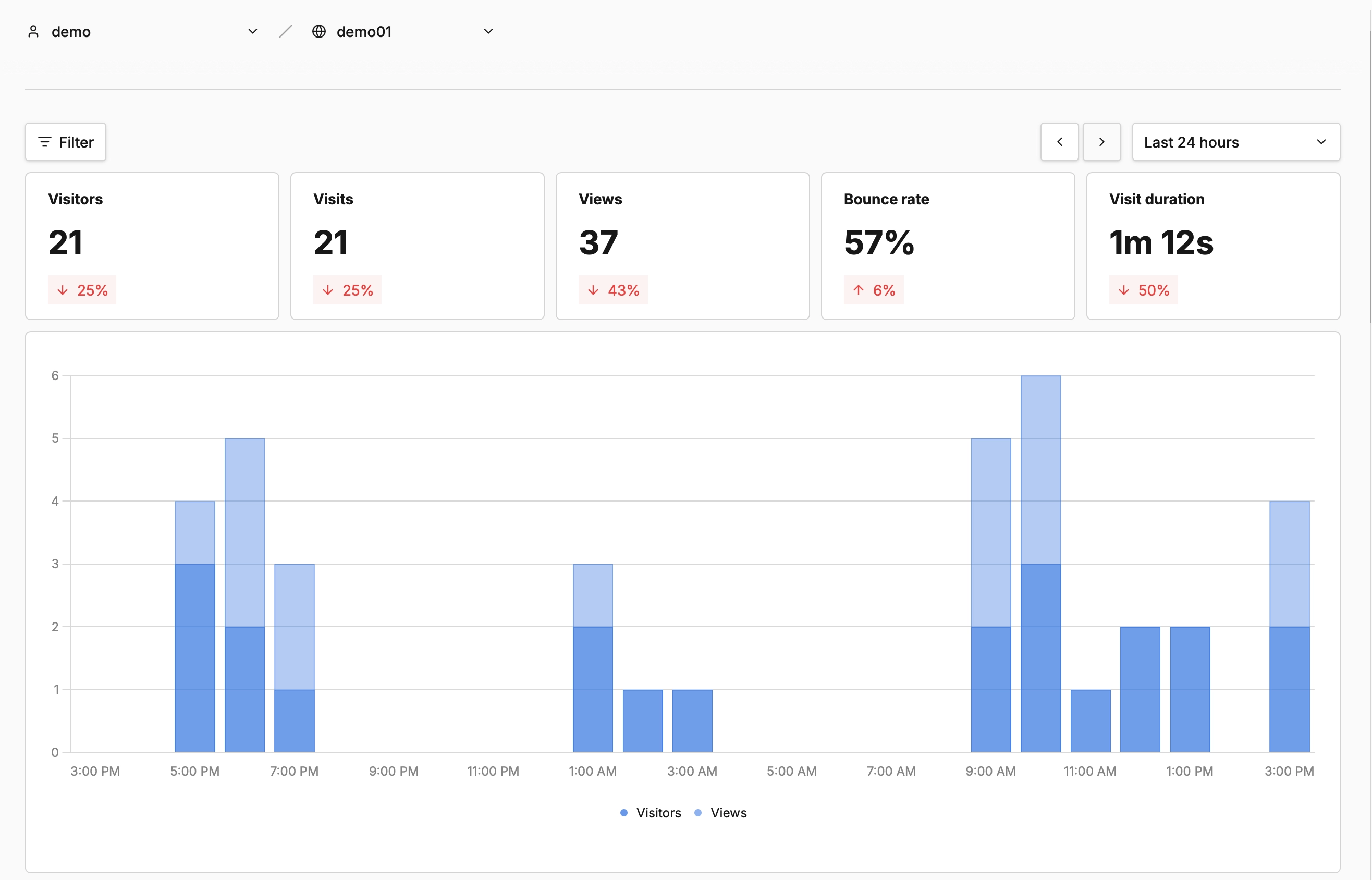Click the person icon next to demo
The width and height of the screenshot is (1372, 880).
(x=32, y=31)
